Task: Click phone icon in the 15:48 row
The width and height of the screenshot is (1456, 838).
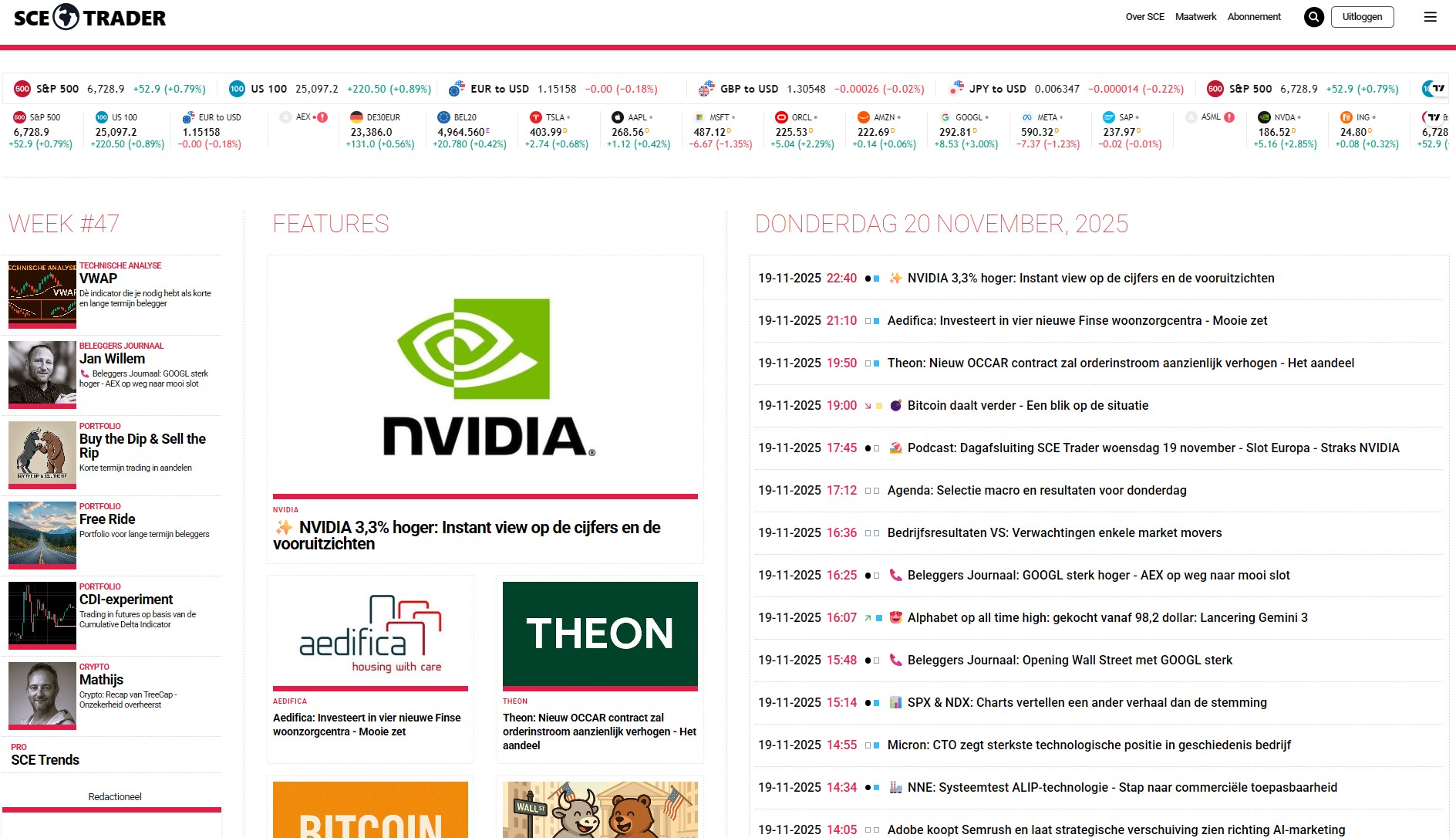Action: click(x=895, y=661)
